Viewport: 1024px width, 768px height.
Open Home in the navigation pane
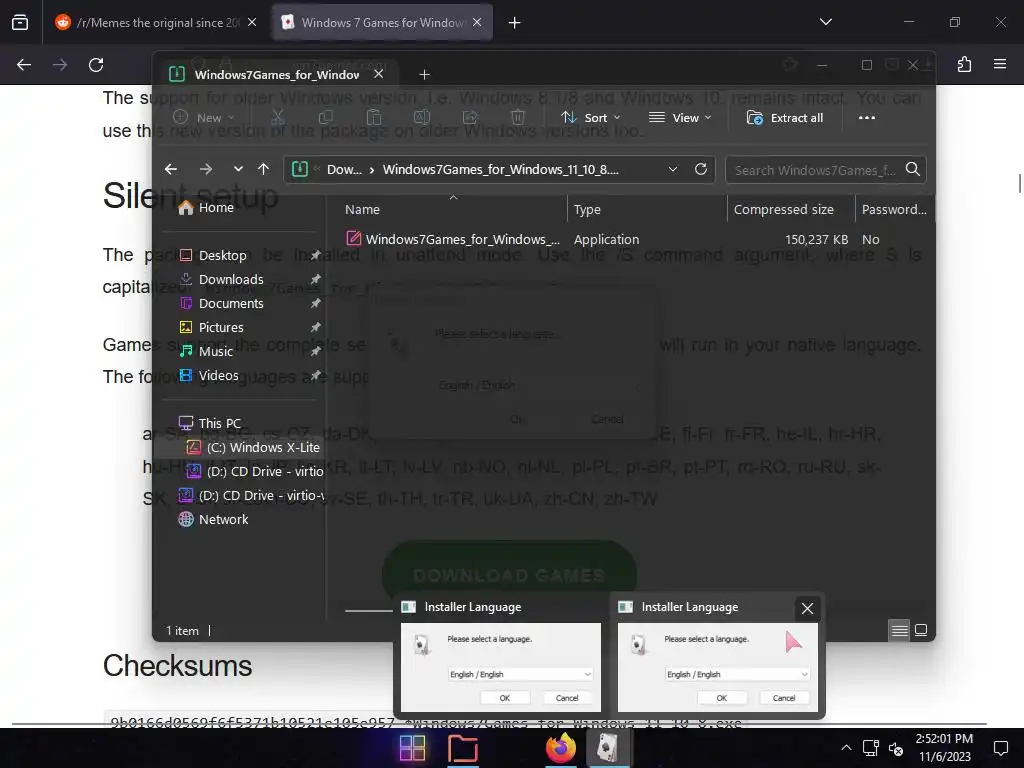(206, 207)
